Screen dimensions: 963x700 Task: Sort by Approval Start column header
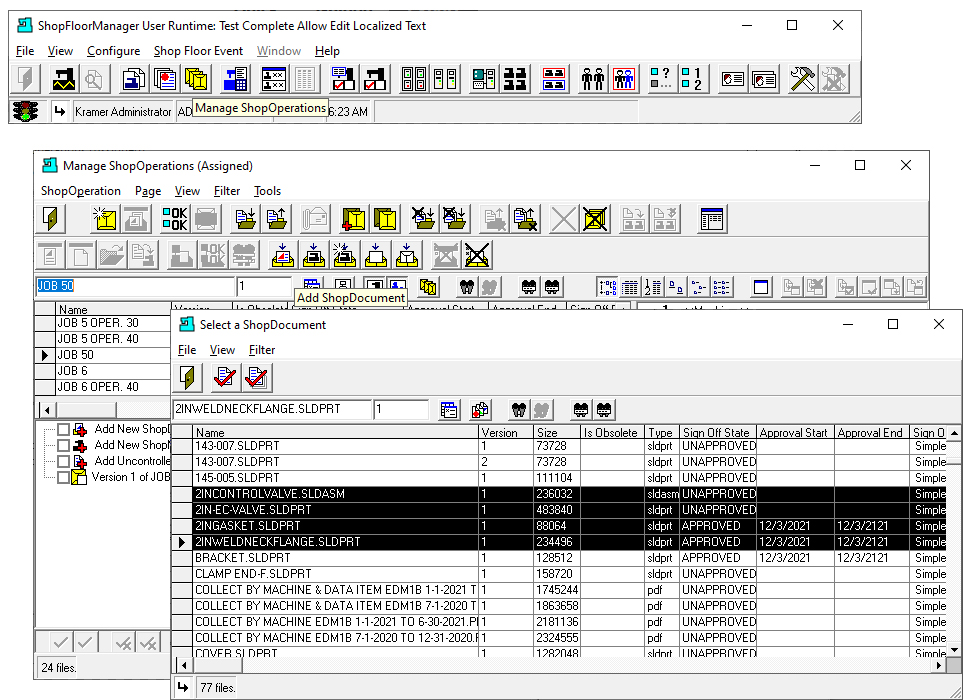click(795, 432)
